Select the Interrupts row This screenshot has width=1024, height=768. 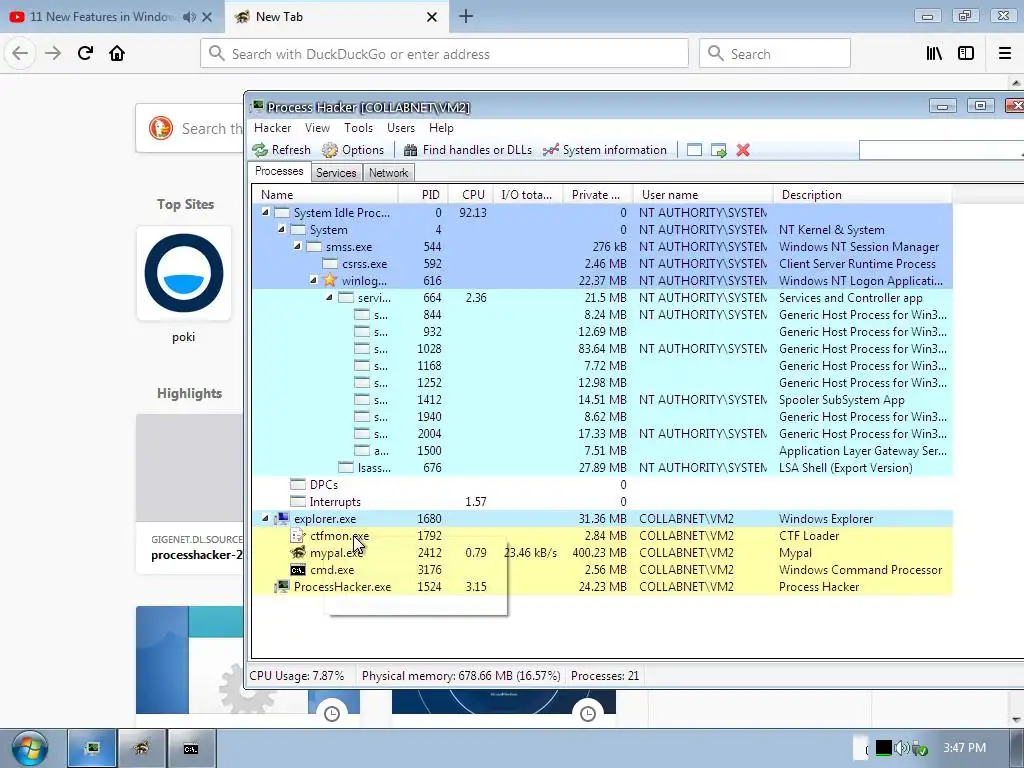pos(602,502)
